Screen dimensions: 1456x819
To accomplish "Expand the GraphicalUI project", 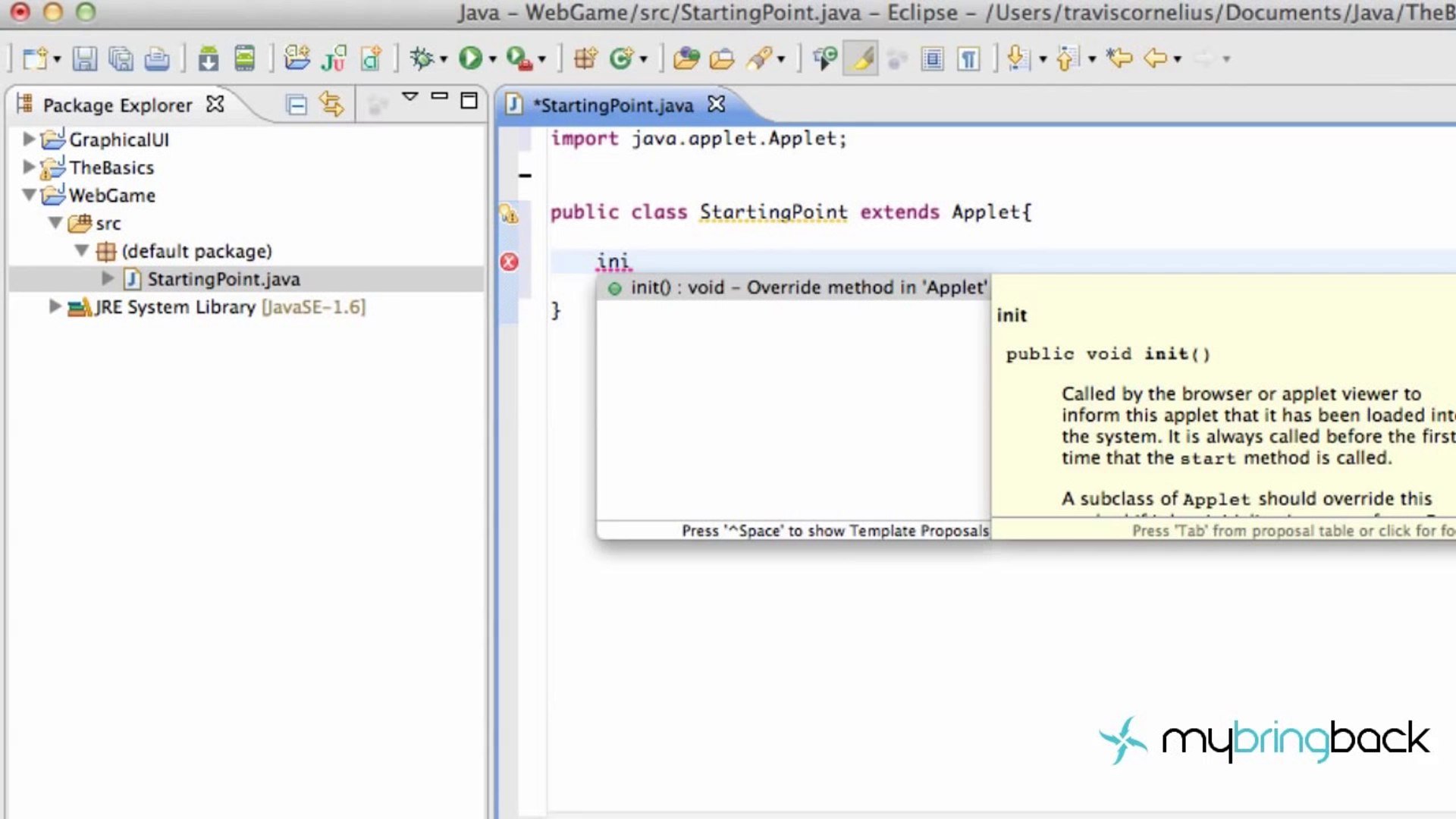I will (x=29, y=139).
